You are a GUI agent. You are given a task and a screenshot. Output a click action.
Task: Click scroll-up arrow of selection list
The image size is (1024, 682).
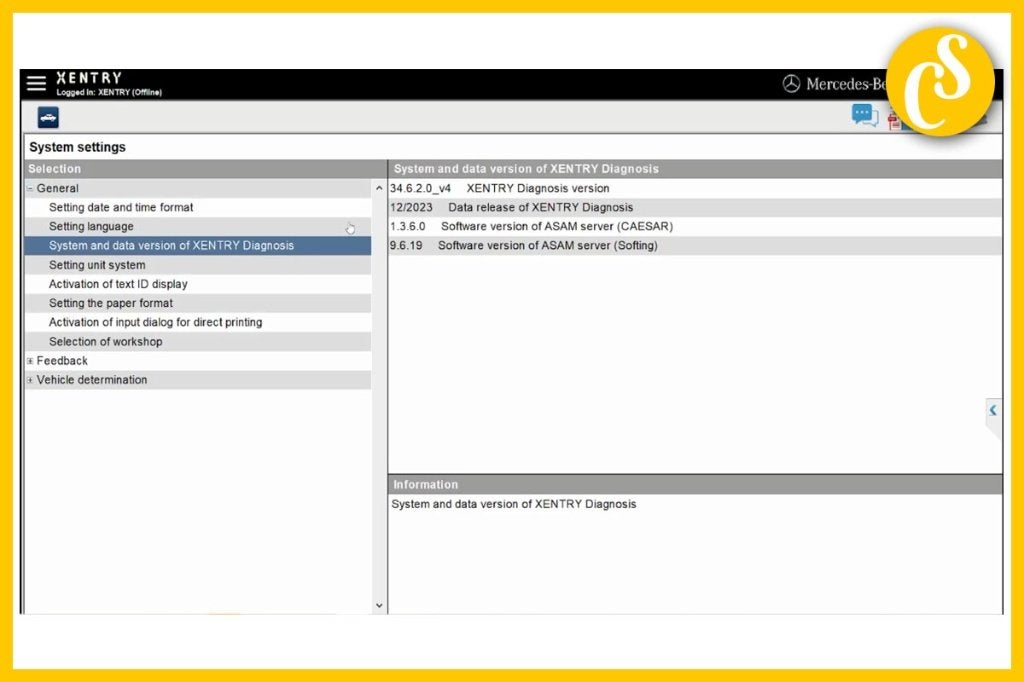tap(379, 188)
